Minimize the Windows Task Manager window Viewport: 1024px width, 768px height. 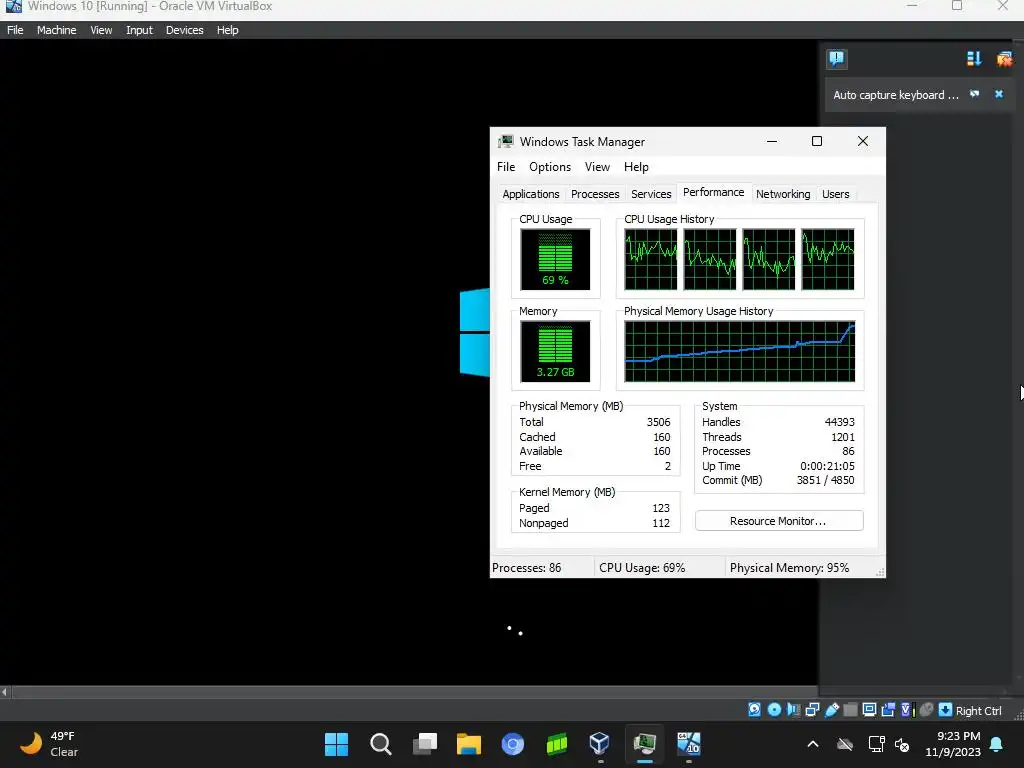[x=771, y=141]
